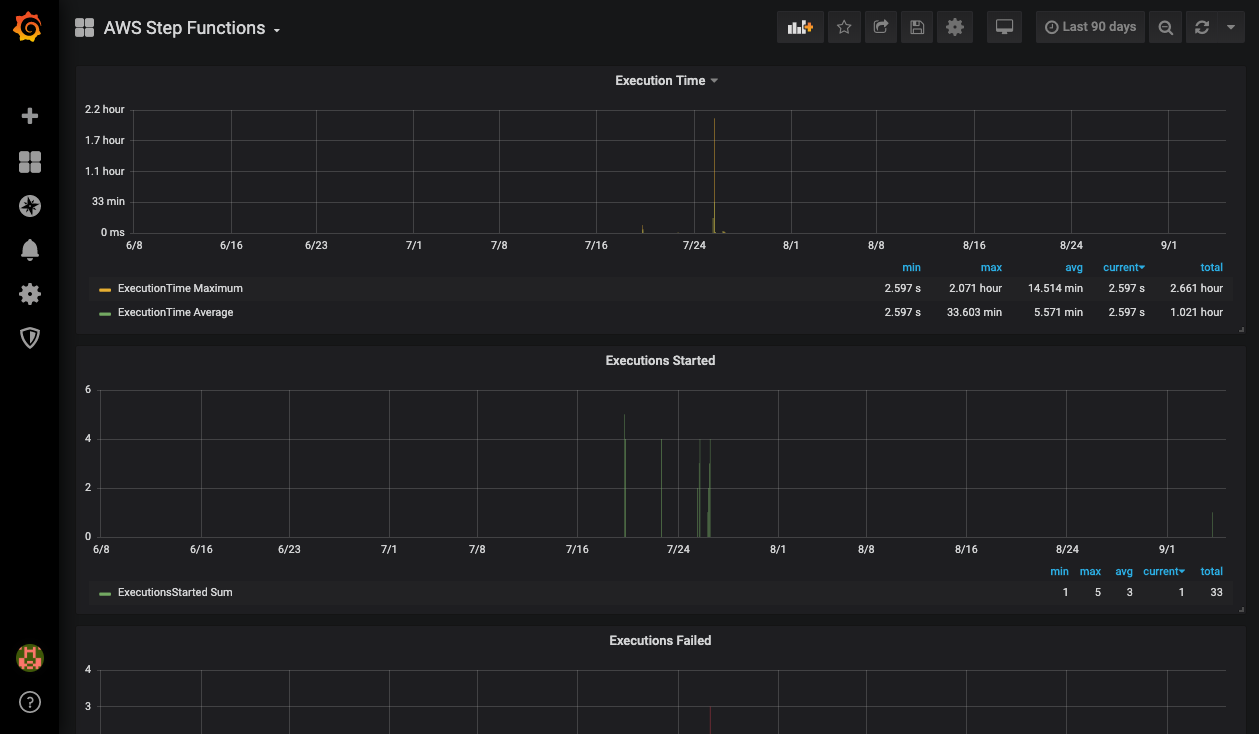Open the Executions Started panel title
This screenshot has height=734, width=1259.
(x=660, y=361)
